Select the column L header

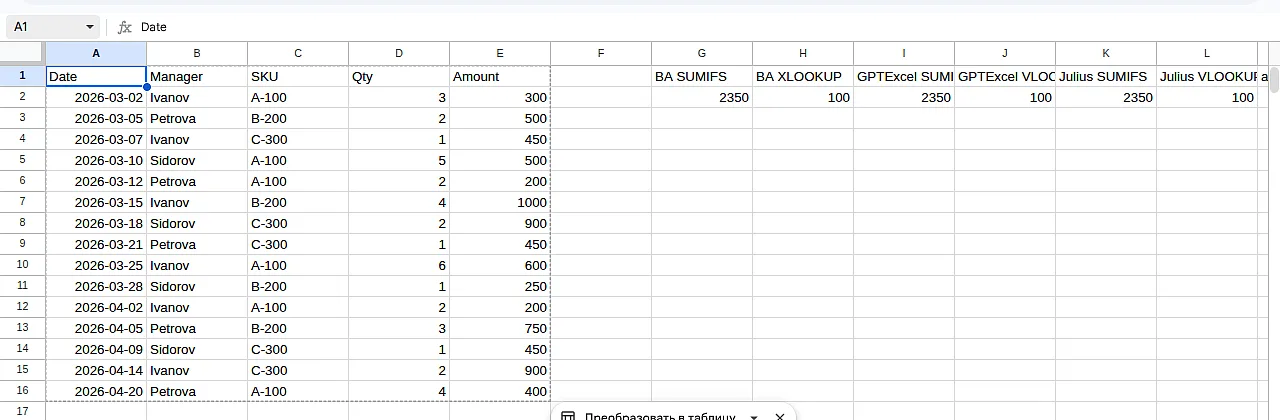point(1207,53)
